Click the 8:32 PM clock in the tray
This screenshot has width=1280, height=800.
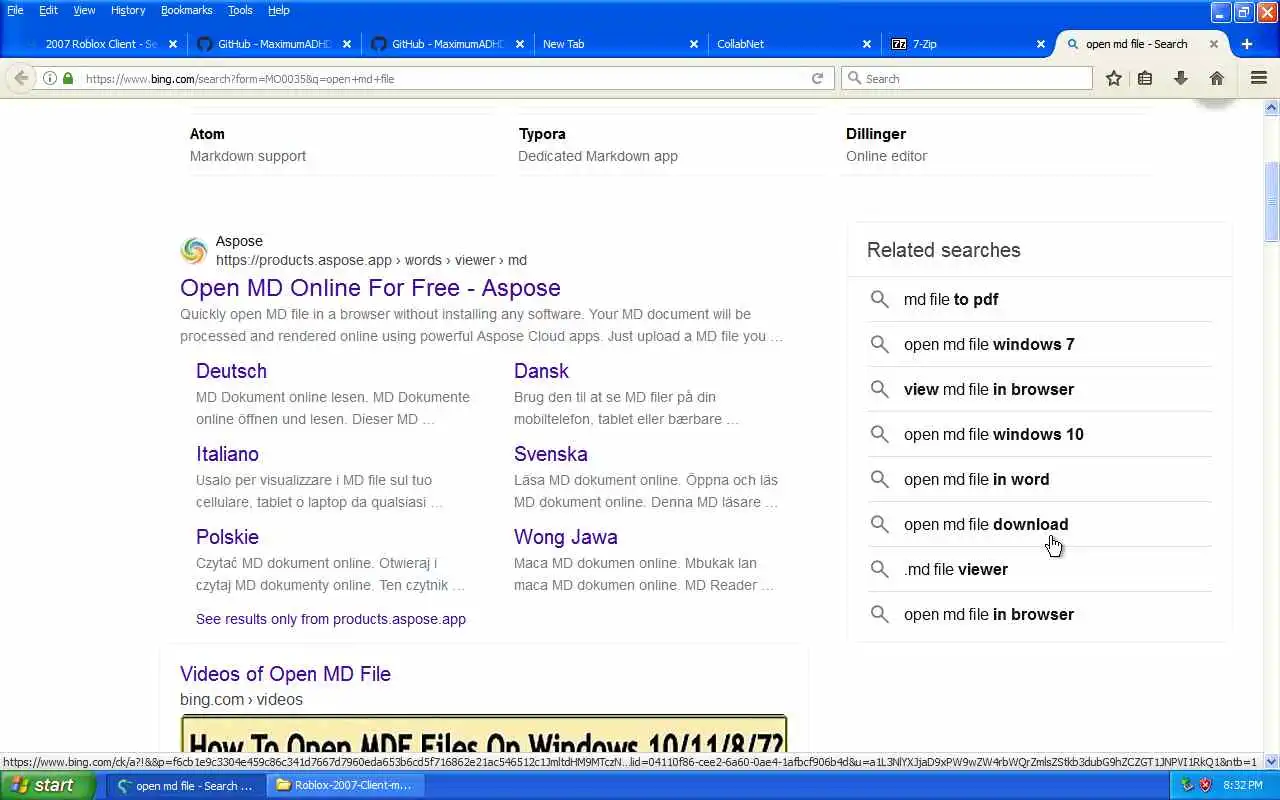(1243, 785)
